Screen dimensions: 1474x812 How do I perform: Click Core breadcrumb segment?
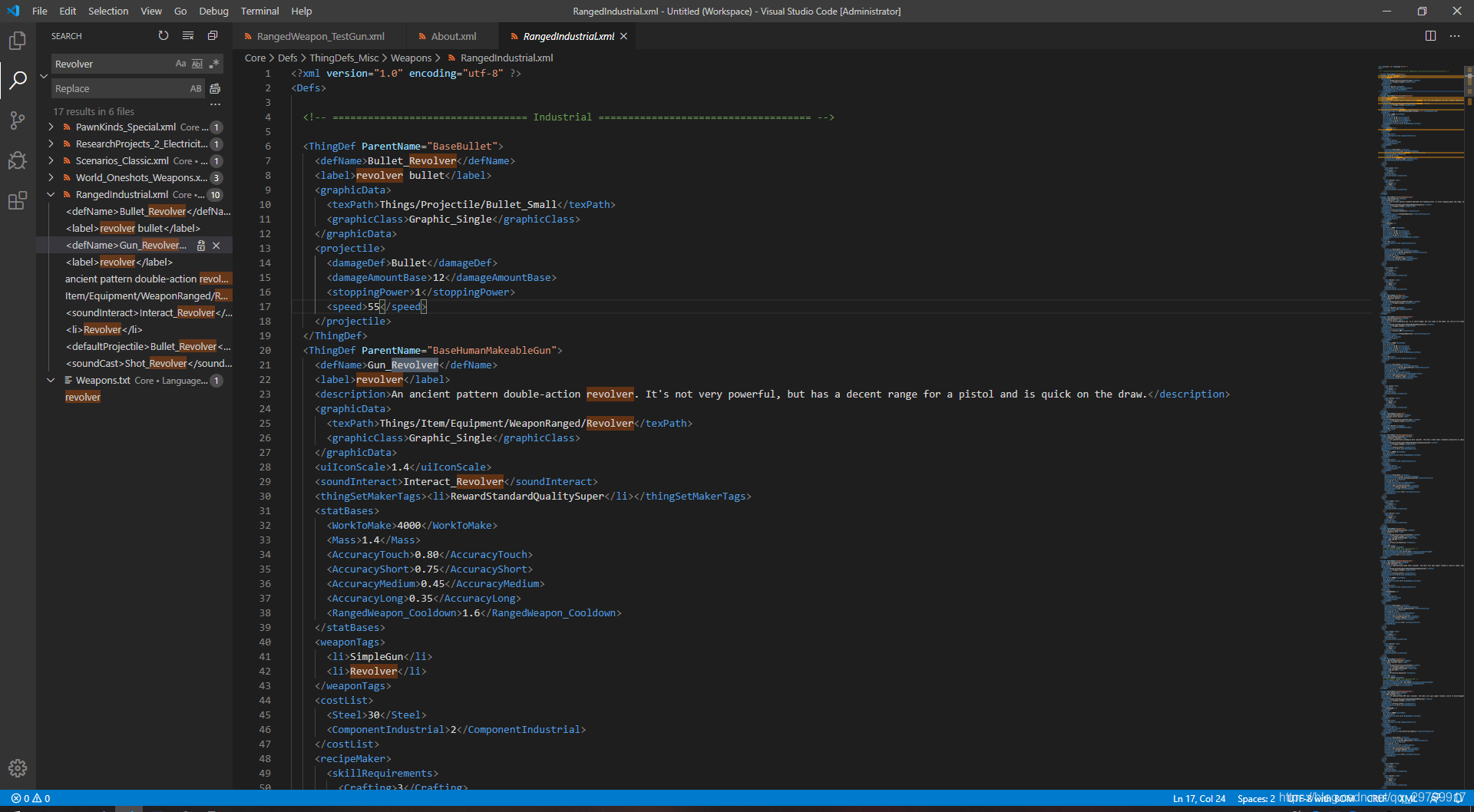(x=255, y=58)
